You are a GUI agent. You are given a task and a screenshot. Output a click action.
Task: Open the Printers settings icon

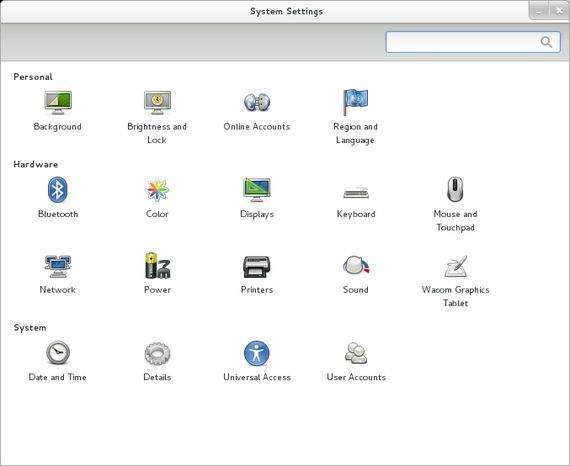(x=257, y=266)
